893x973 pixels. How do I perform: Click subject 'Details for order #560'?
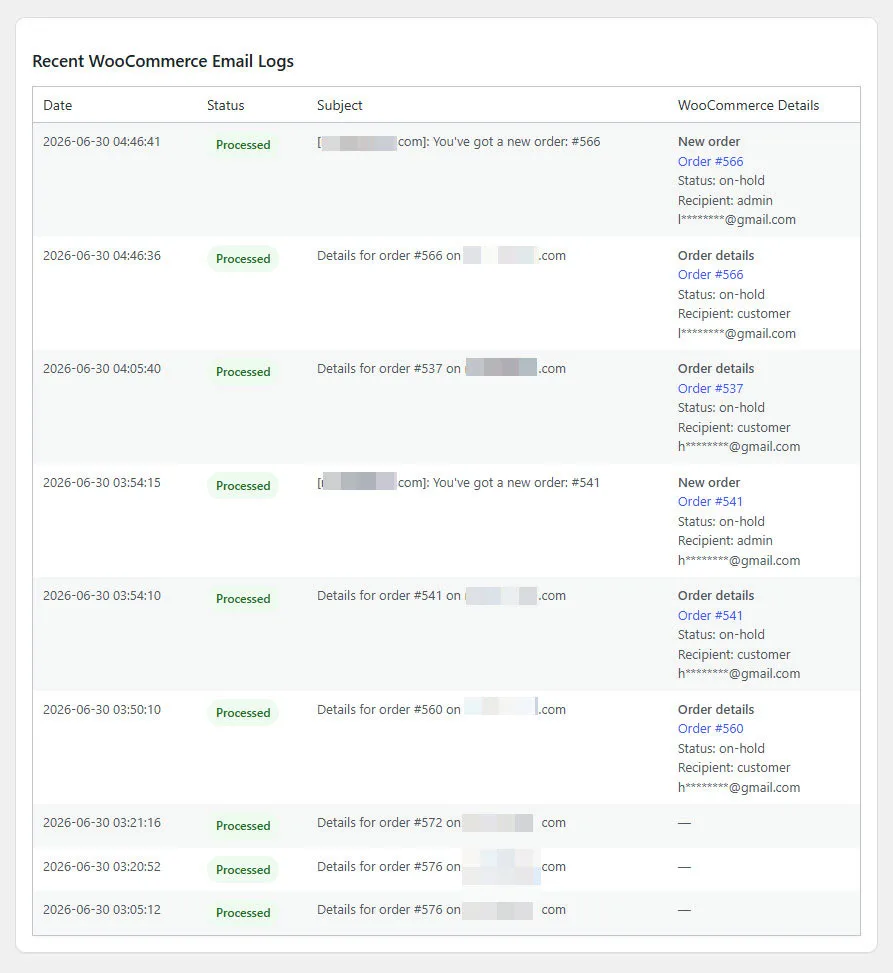click(x=380, y=709)
